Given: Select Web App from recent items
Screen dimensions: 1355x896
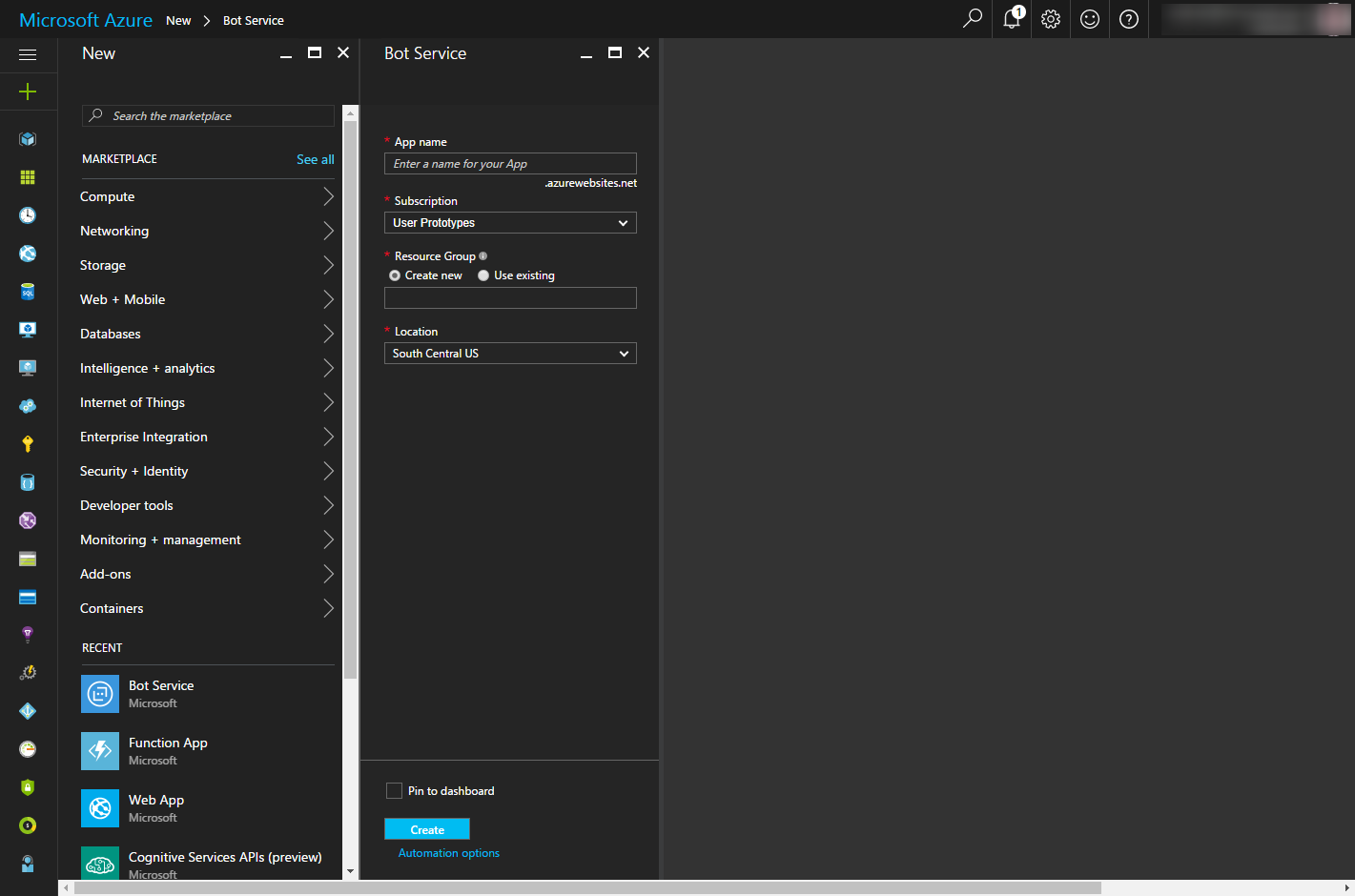Looking at the screenshot, I should coord(207,808).
